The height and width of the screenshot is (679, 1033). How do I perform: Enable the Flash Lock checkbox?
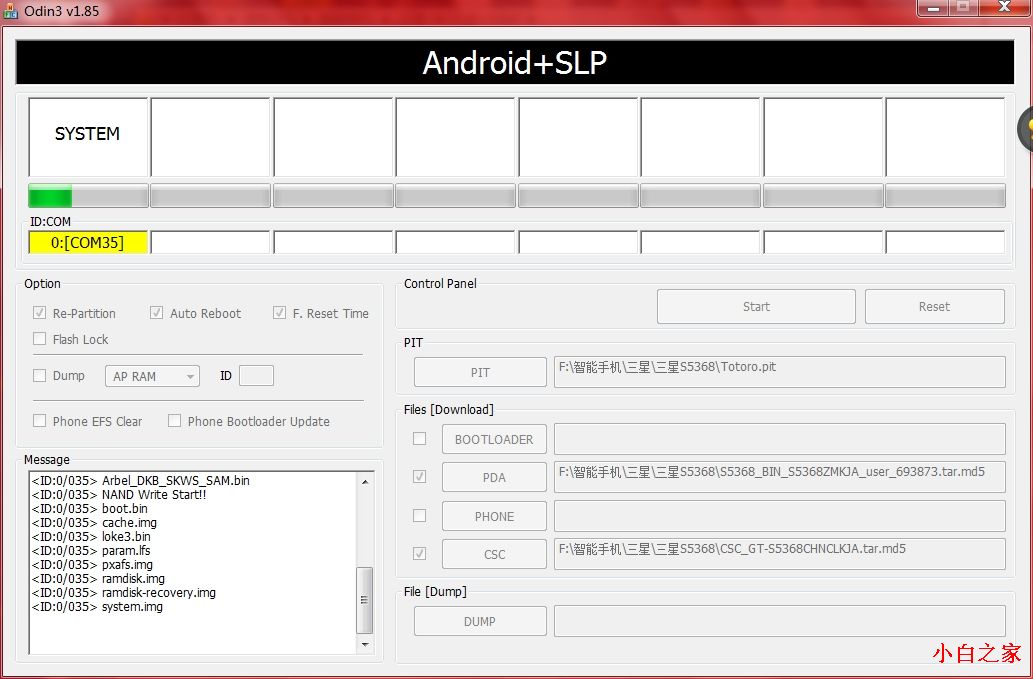(x=40, y=339)
